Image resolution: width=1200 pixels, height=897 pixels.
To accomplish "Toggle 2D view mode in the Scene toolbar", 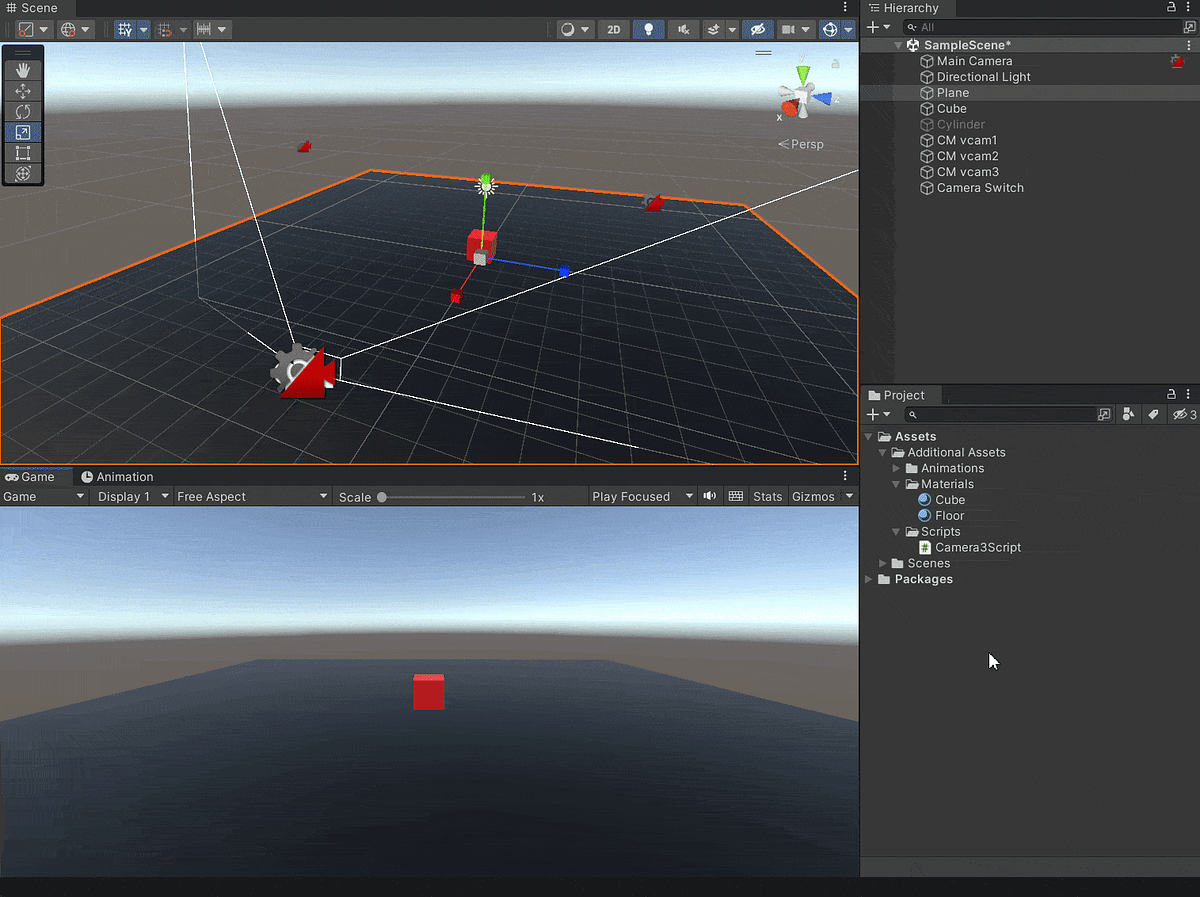I will point(613,29).
